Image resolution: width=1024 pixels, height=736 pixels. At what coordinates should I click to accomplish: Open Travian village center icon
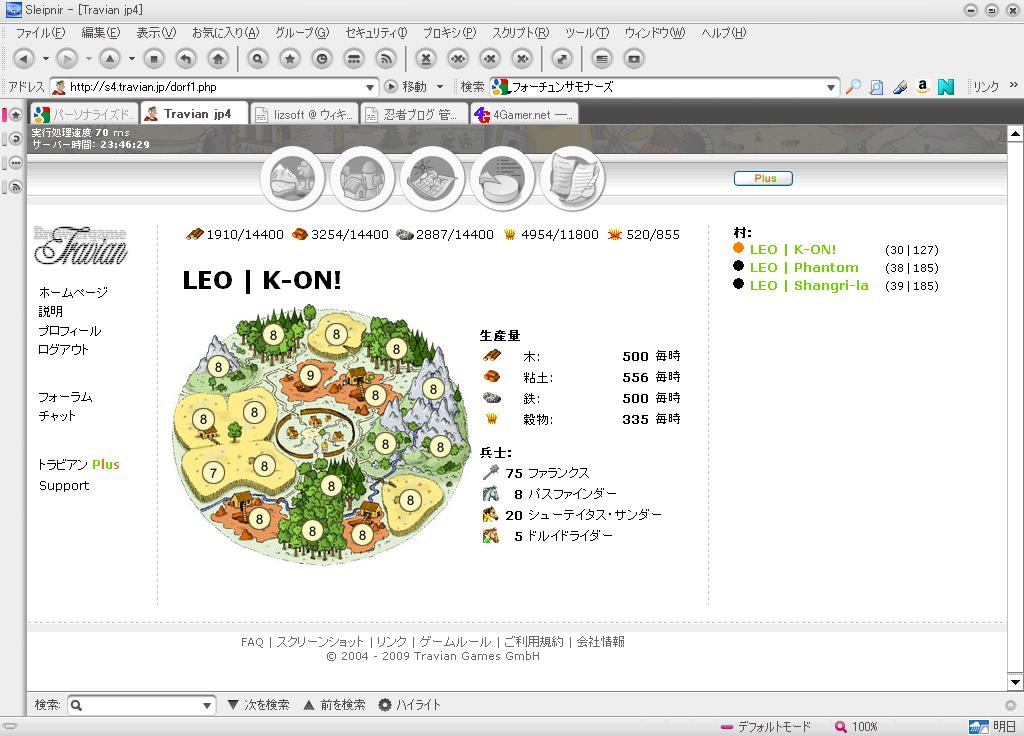[362, 178]
